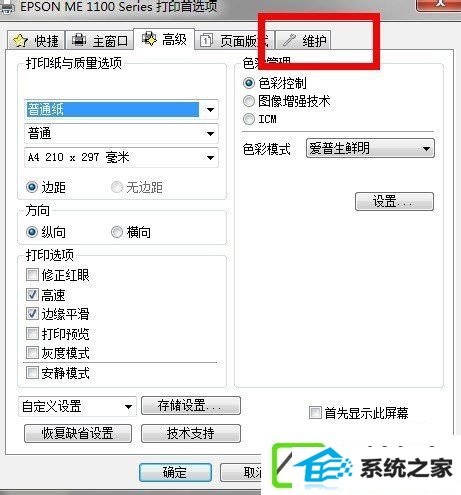This screenshot has height=495, width=461.
Task: Select the 图像增强技术 radio button
Action: [x=249, y=101]
